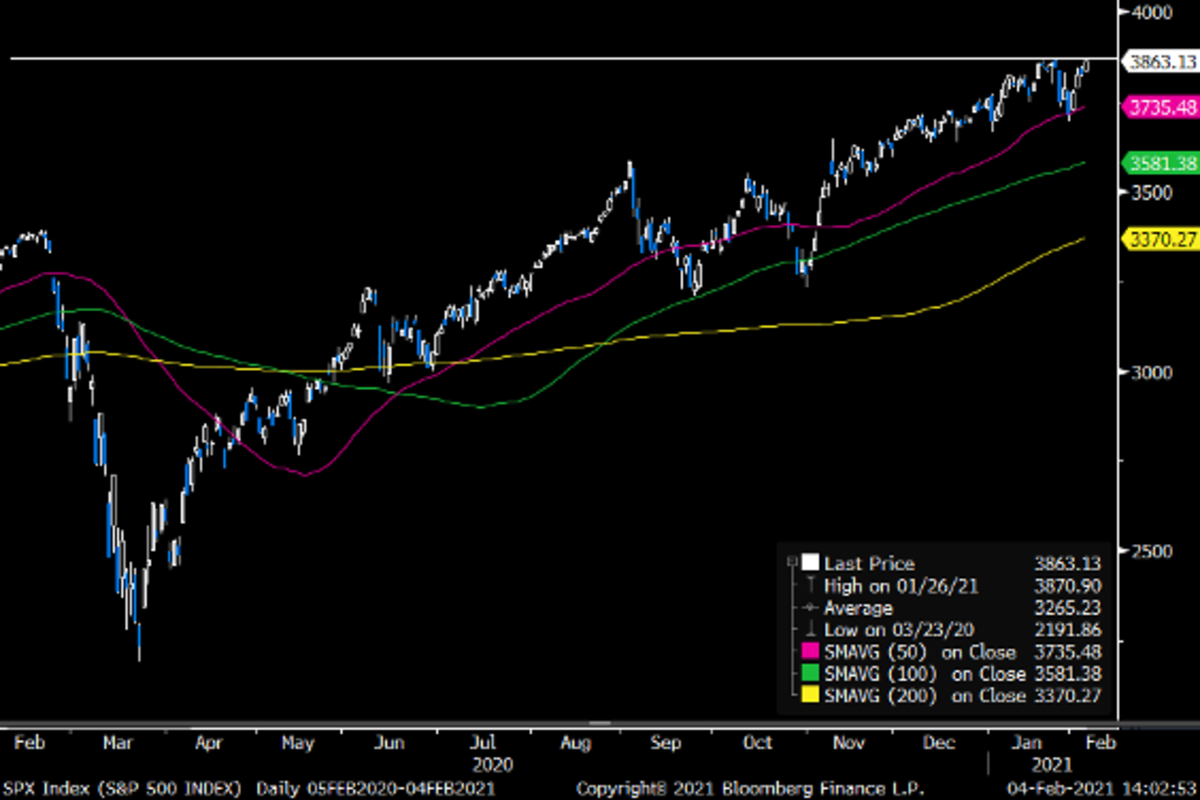Select 'SMAVG (50) on Close' legend text
Screen dimensions: 1200x800
tap(920, 652)
